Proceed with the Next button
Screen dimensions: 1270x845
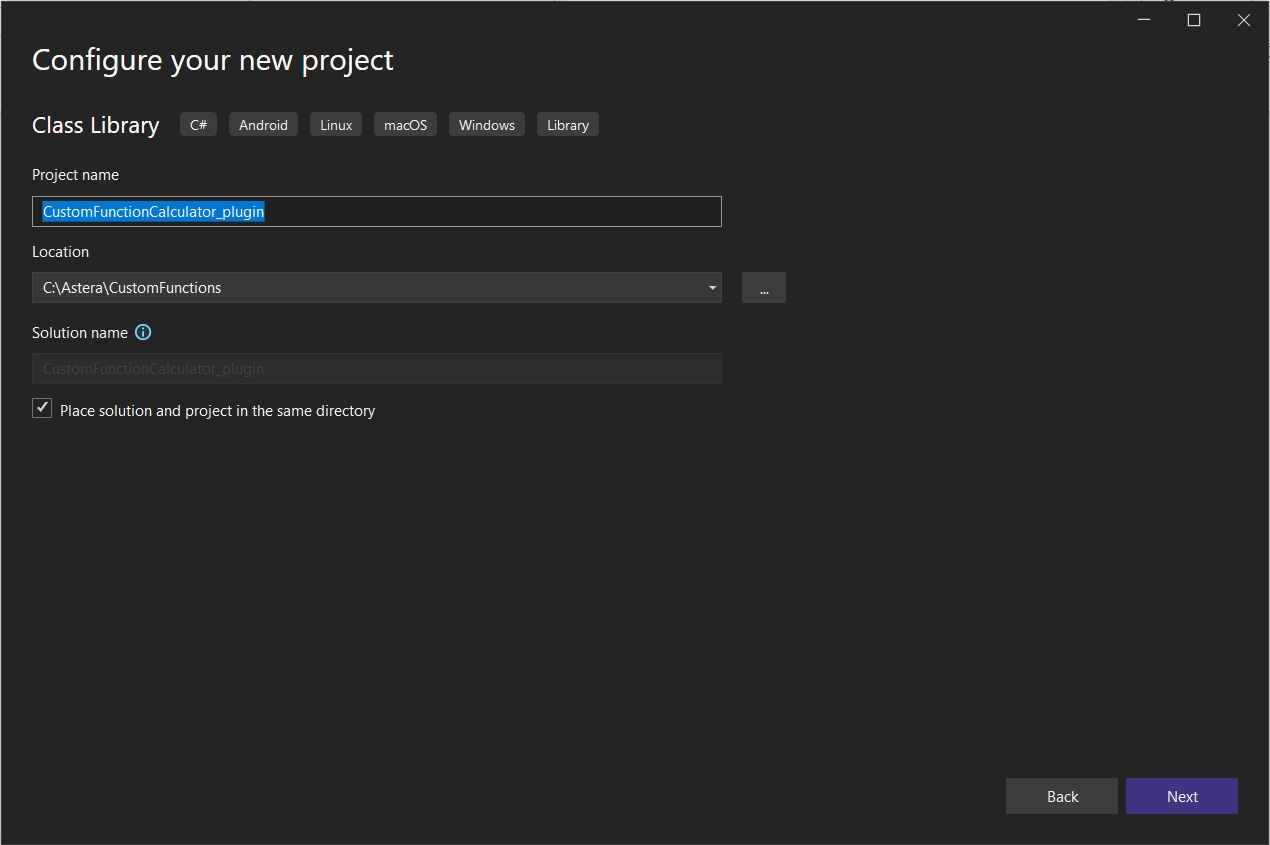coord(1182,796)
